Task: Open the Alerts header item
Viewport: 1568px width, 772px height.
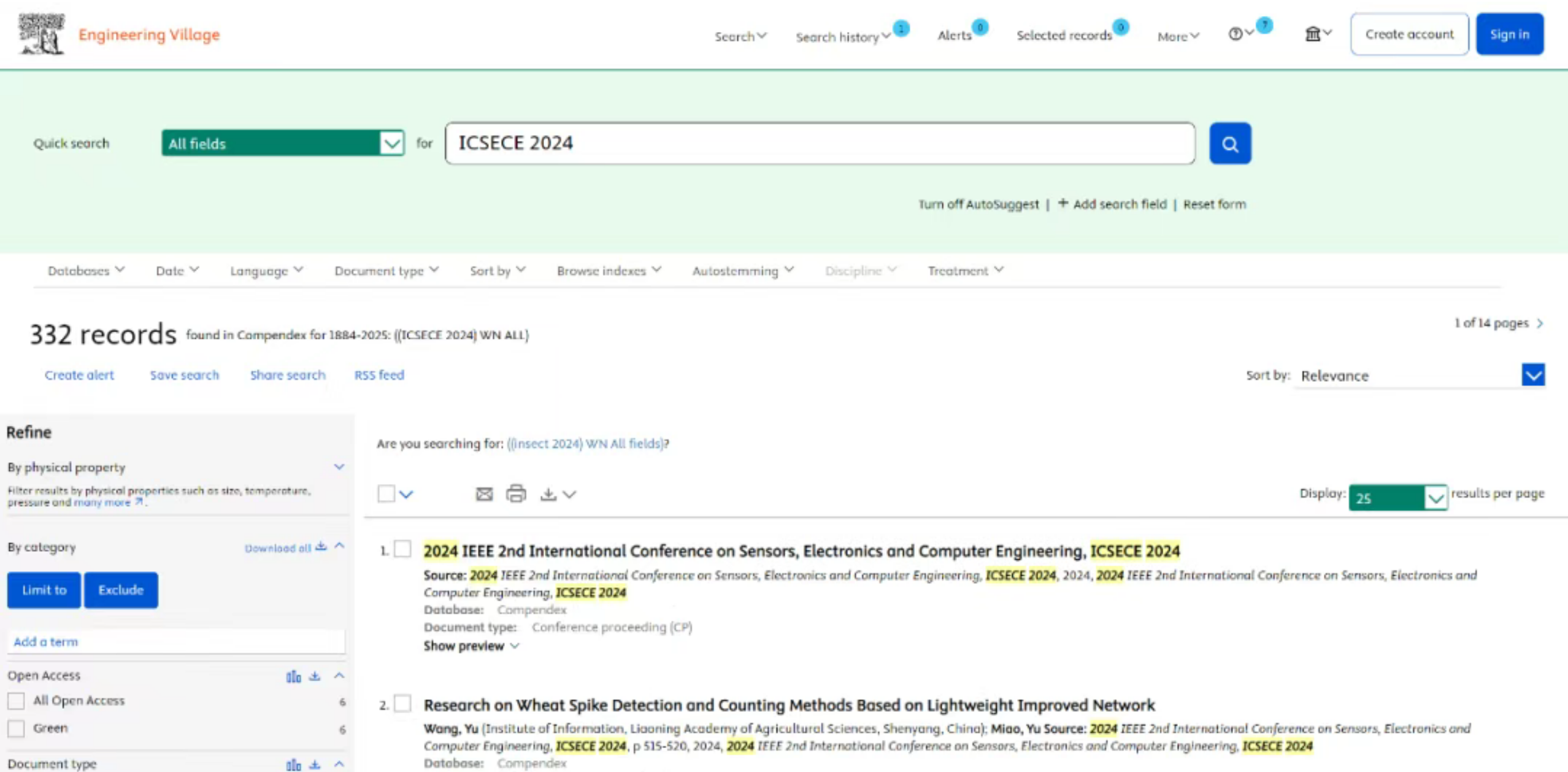Action: click(x=955, y=36)
